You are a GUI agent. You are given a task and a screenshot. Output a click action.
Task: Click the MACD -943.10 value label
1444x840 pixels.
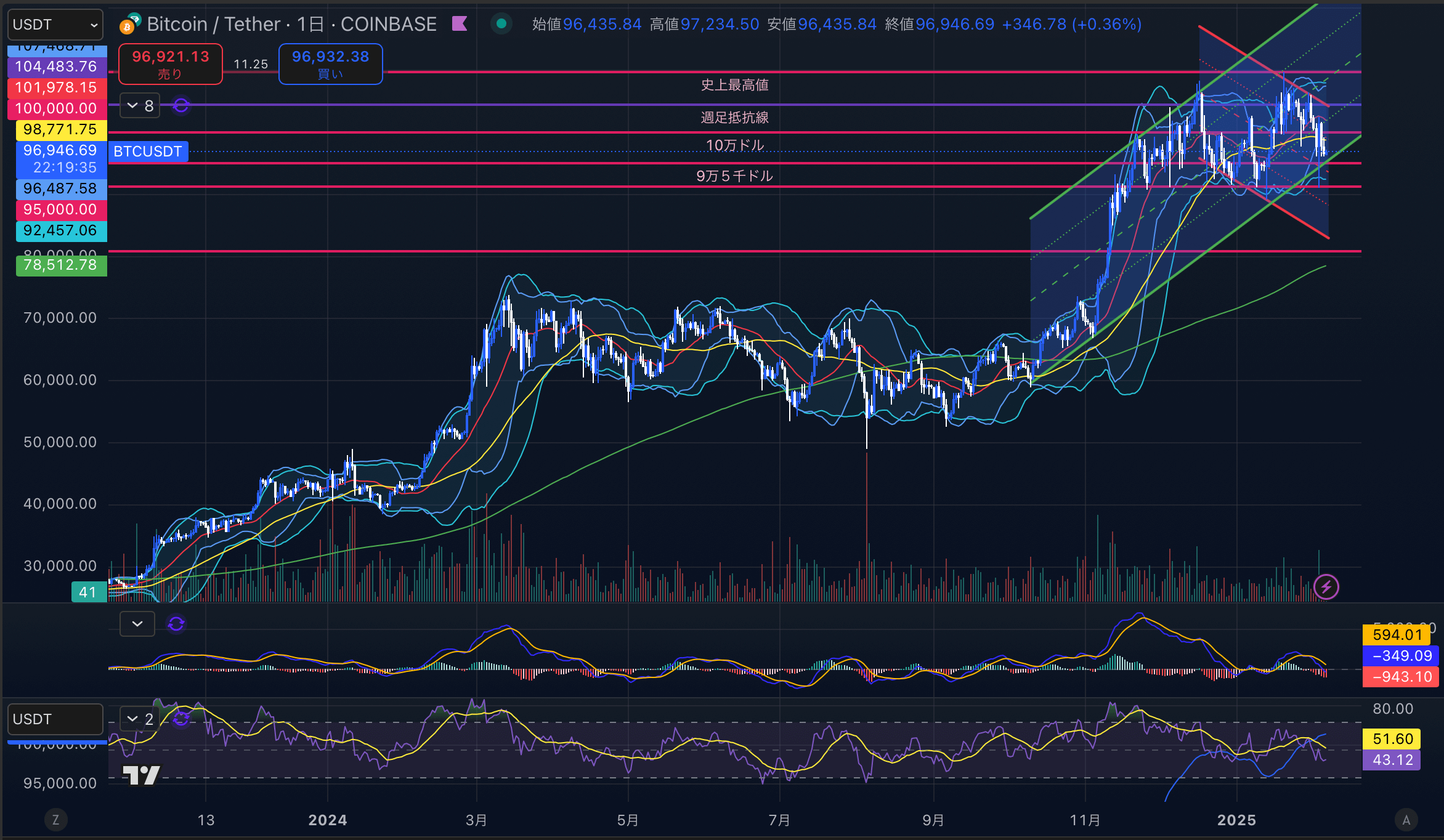tap(1401, 677)
